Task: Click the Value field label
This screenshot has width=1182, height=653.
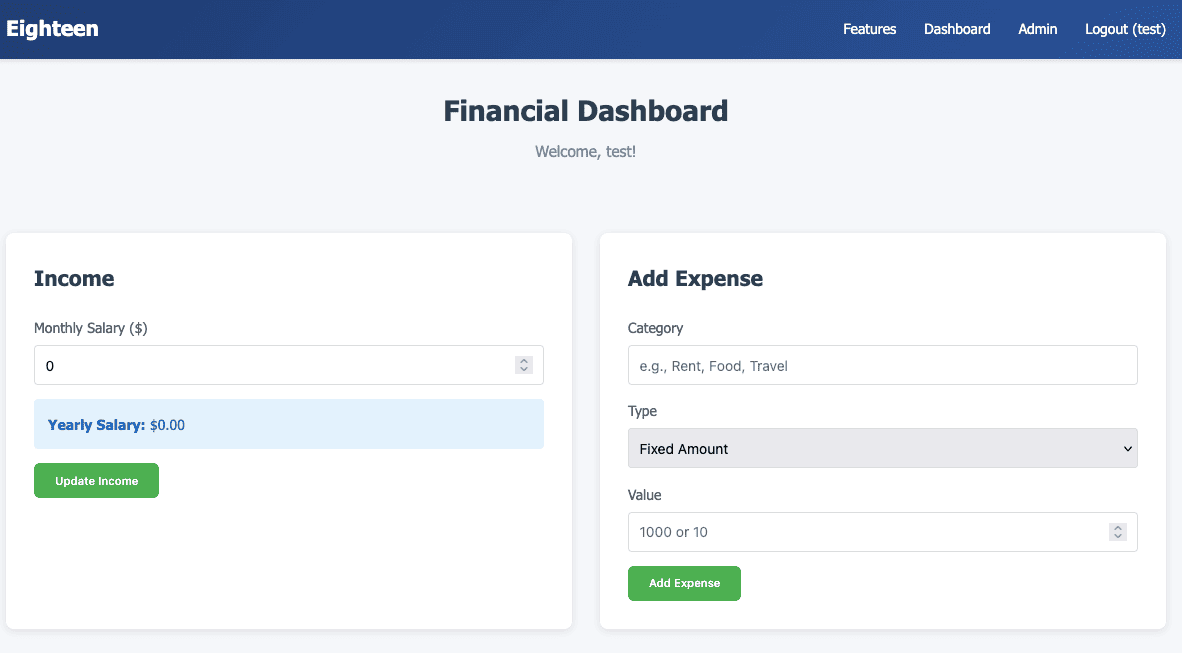Action: tap(644, 495)
